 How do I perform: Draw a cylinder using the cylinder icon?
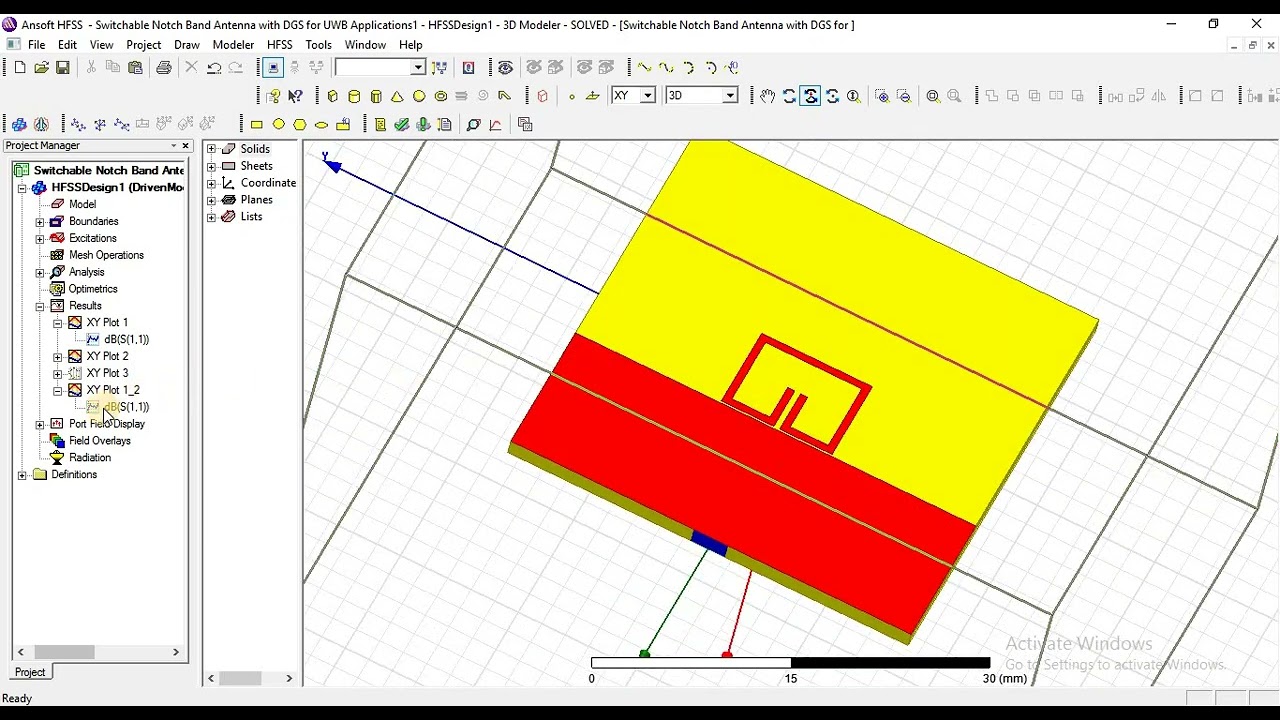(x=354, y=96)
